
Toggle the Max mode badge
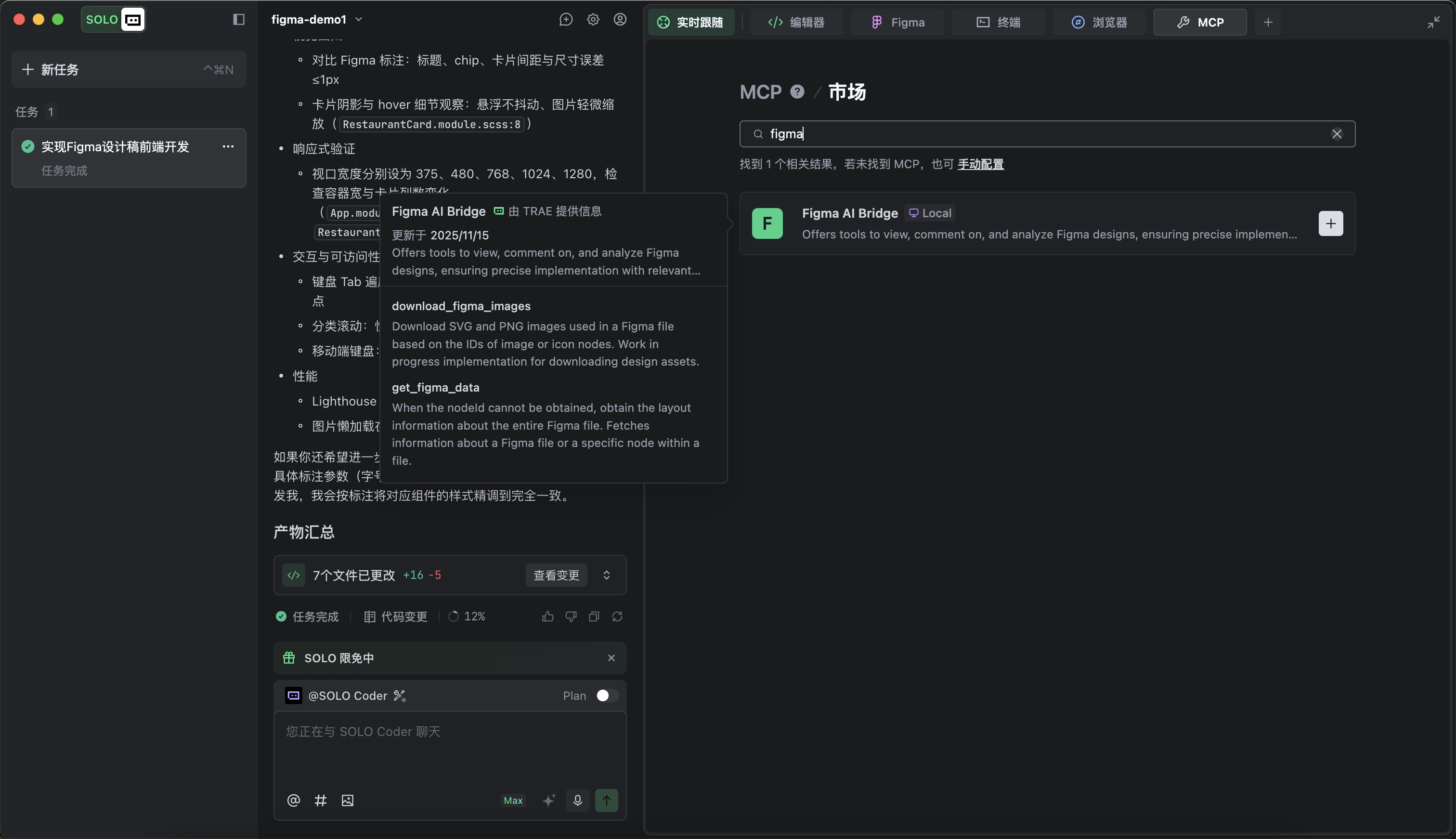tap(513, 800)
